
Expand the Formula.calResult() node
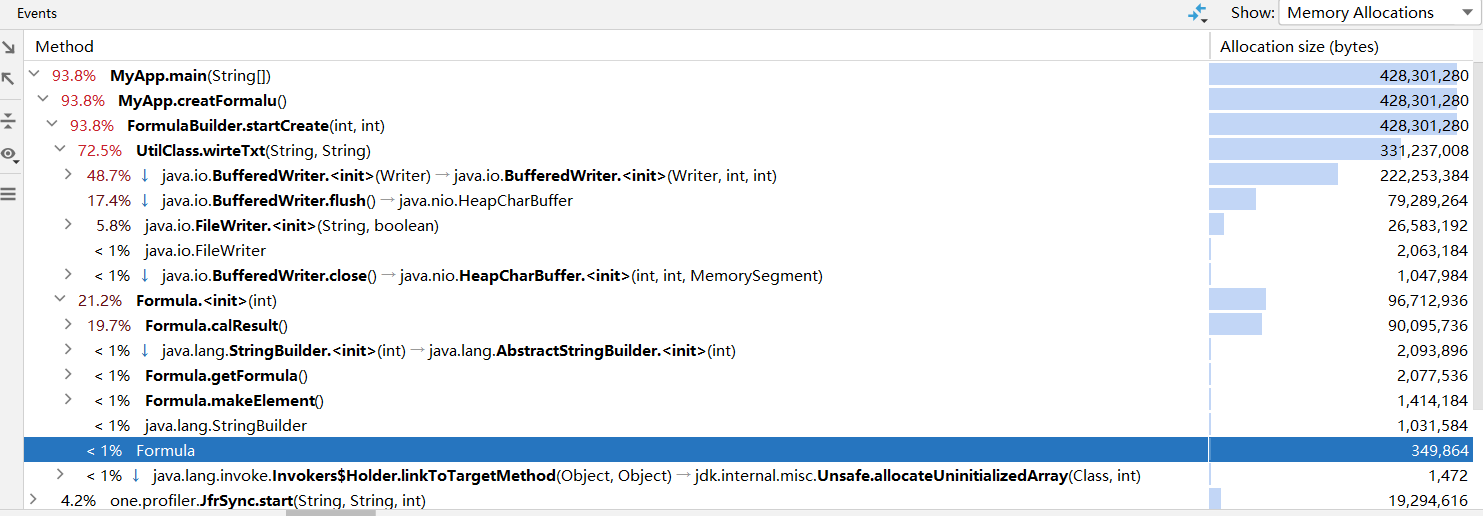pos(68,325)
